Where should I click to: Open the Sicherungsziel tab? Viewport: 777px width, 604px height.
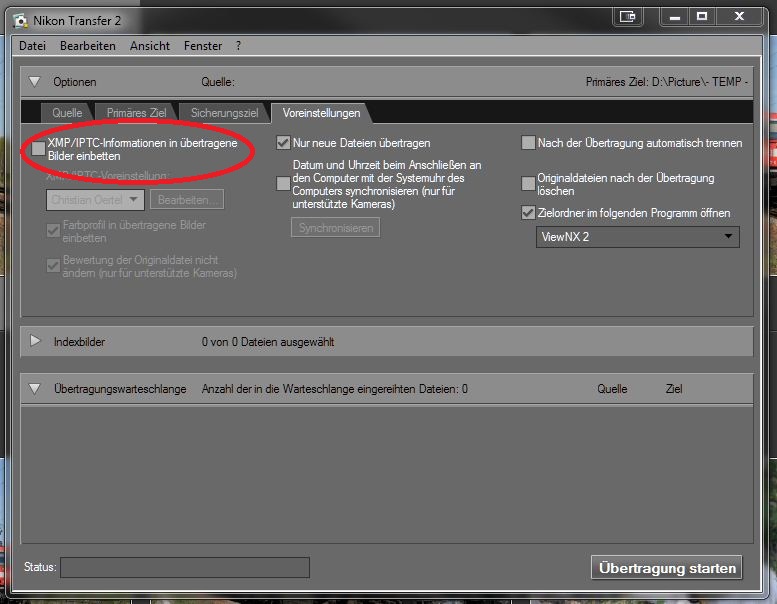tap(224, 113)
